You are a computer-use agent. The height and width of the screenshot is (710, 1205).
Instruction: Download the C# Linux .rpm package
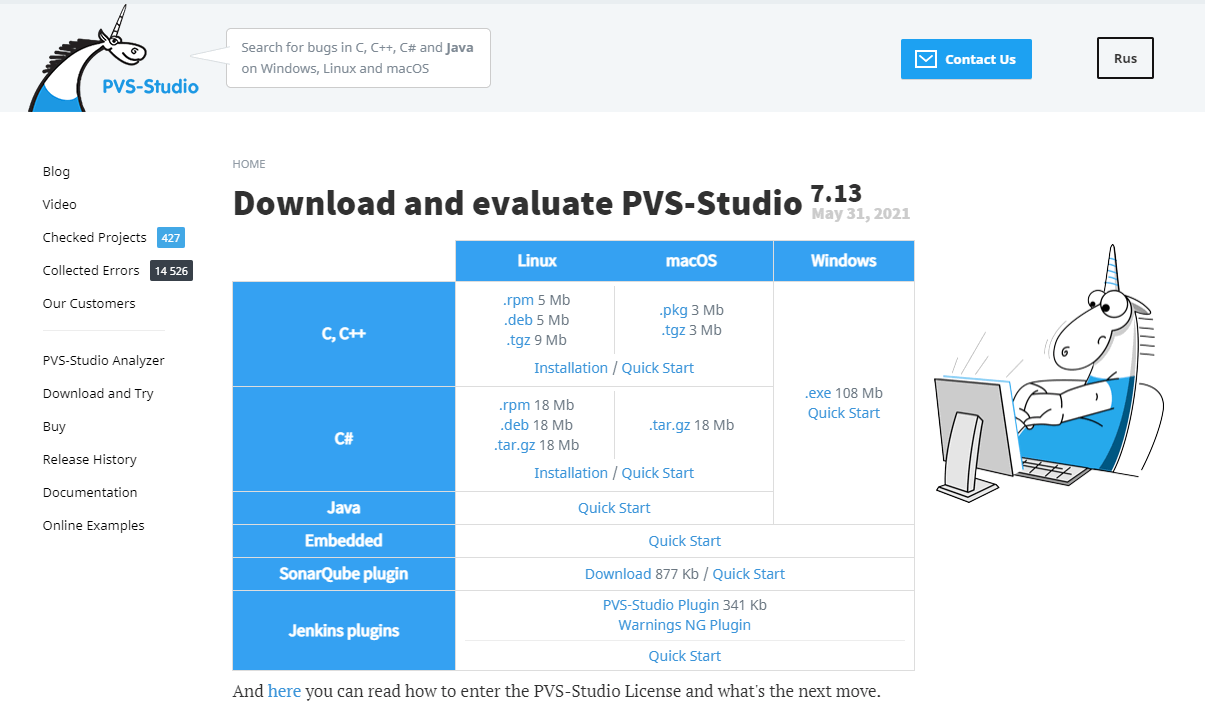pyautogui.click(x=515, y=405)
